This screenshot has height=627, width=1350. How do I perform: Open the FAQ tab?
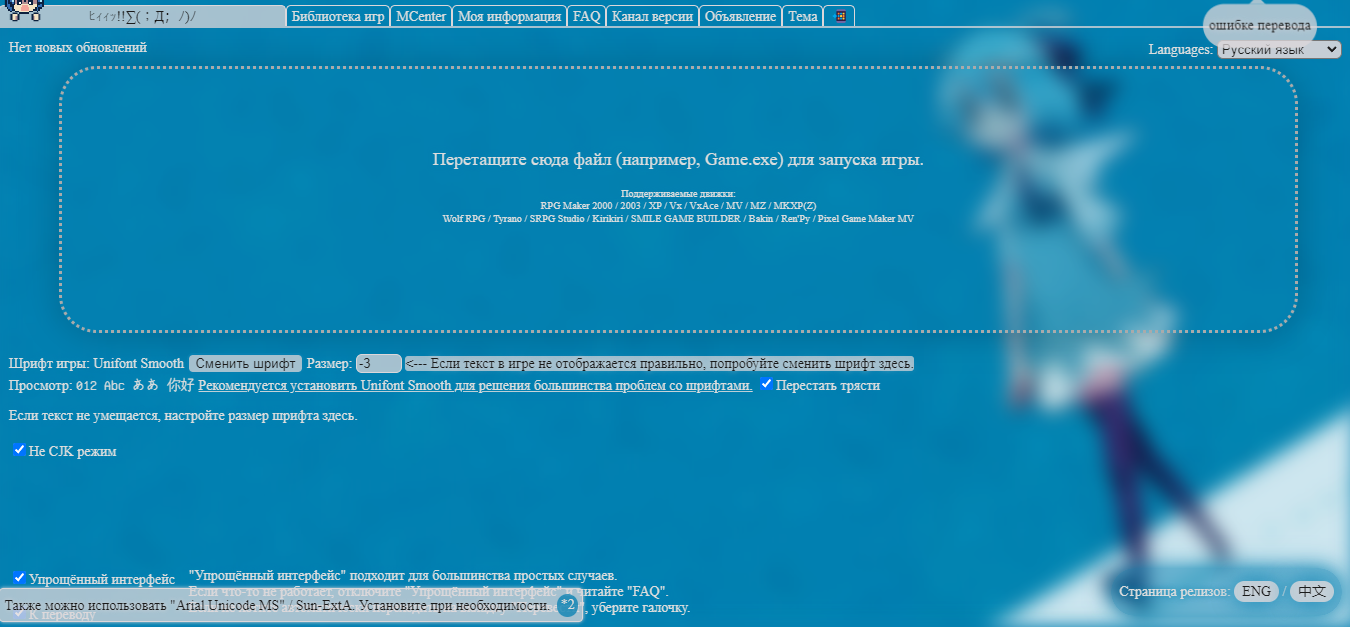[x=586, y=16]
